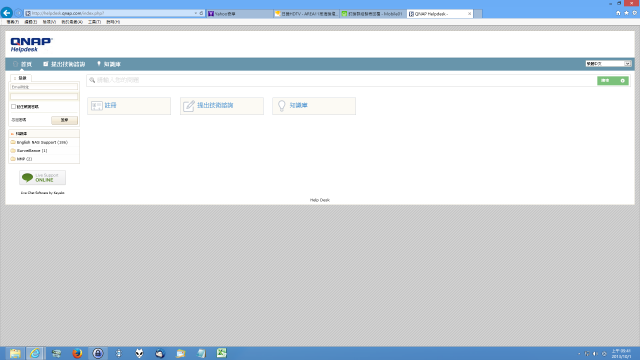Open the 檢視(V) menu
This screenshot has width=640, height=360.
tap(49, 22)
